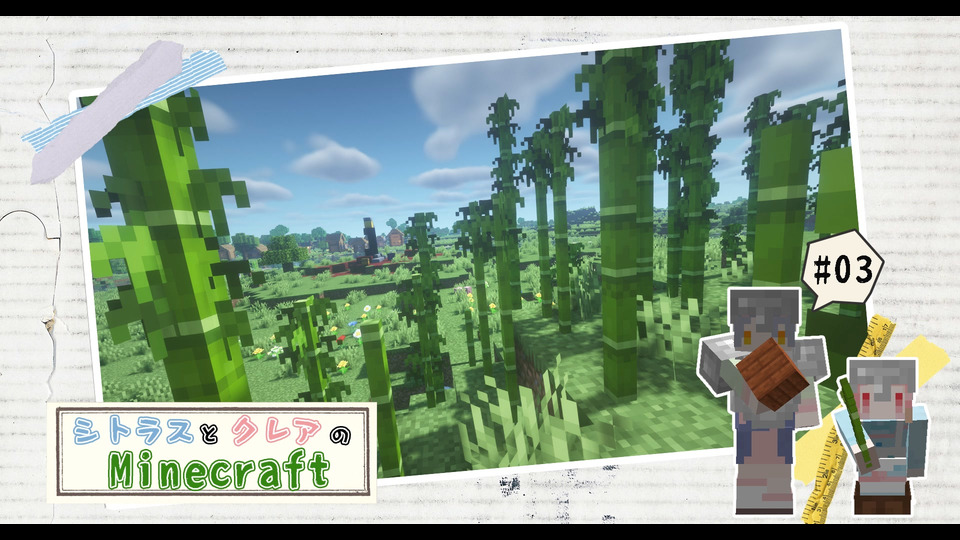Screen dimensions: 960x540
Task: Click the pink クレア text
Action: pyautogui.click(x=277, y=431)
